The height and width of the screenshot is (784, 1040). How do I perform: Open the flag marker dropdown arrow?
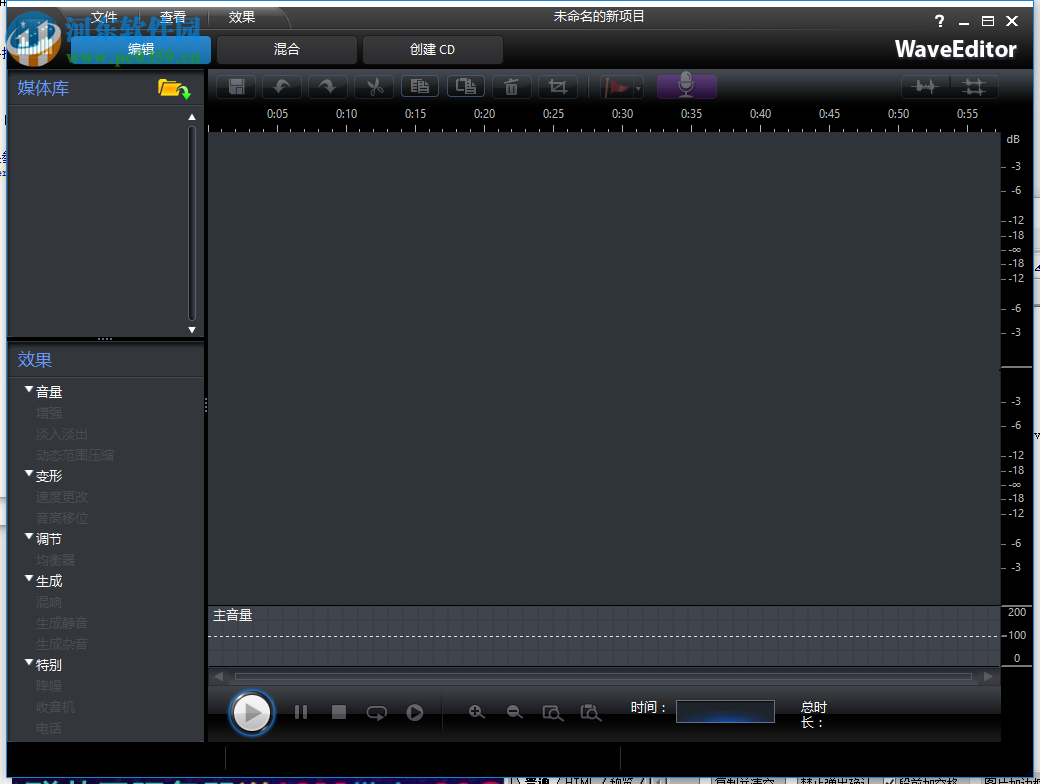click(x=638, y=86)
